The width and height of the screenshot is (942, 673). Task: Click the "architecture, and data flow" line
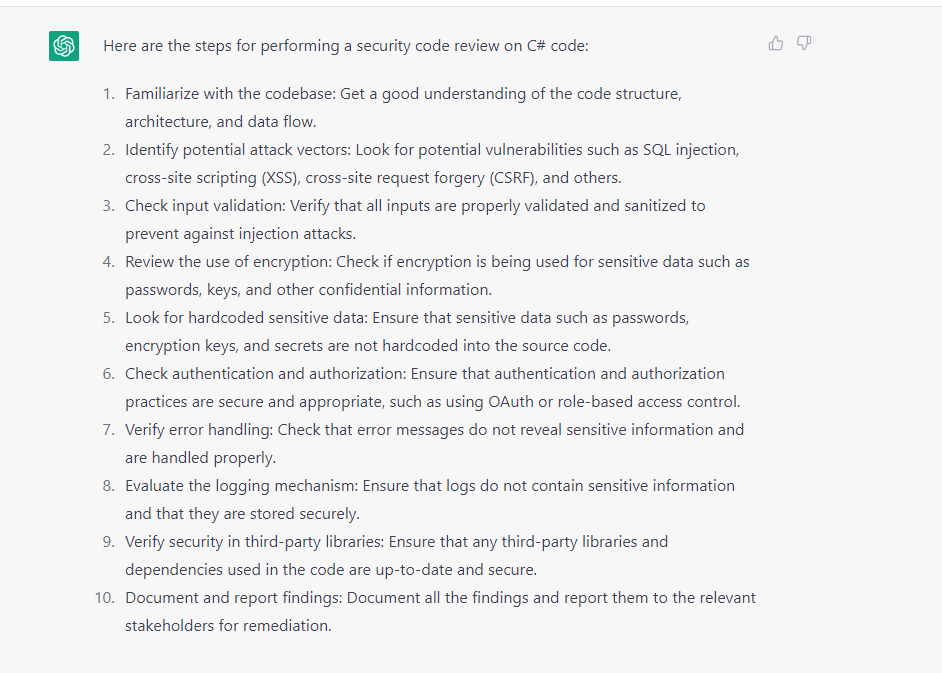(x=220, y=122)
